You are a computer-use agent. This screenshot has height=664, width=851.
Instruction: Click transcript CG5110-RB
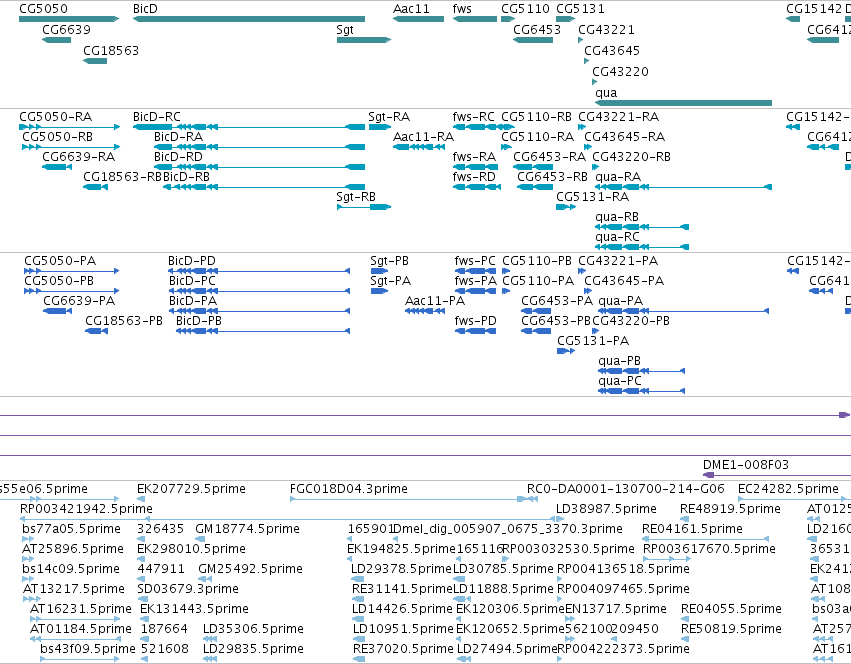(x=508, y=127)
